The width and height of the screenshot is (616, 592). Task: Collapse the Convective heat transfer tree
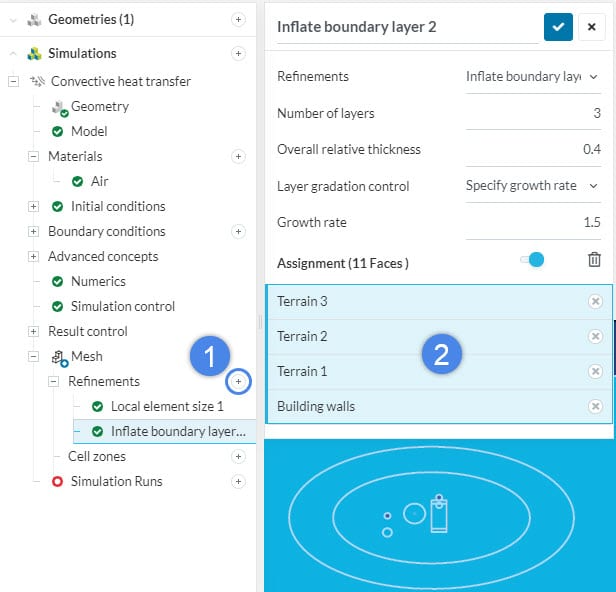click(13, 81)
